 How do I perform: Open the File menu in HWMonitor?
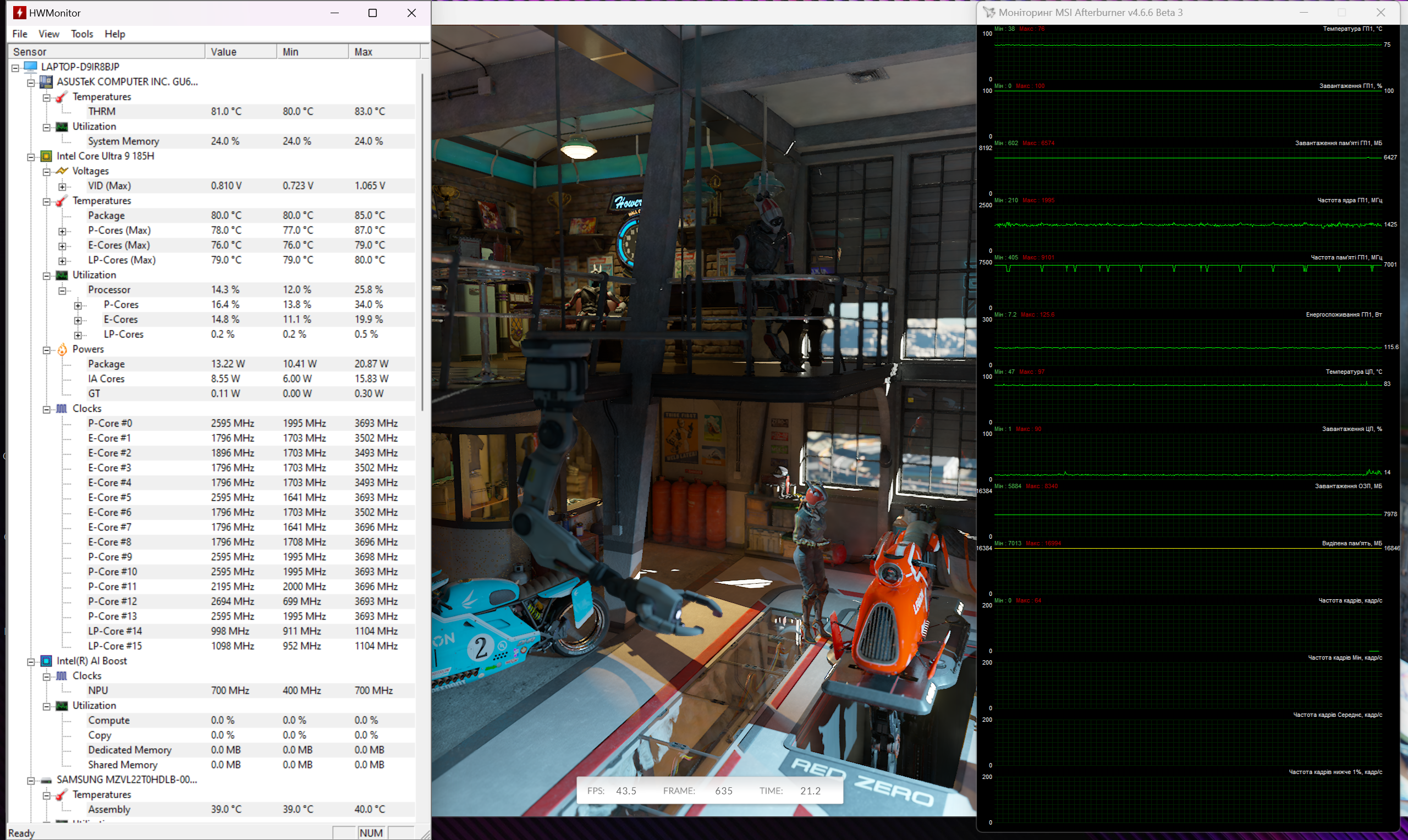pyautogui.click(x=20, y=34)
